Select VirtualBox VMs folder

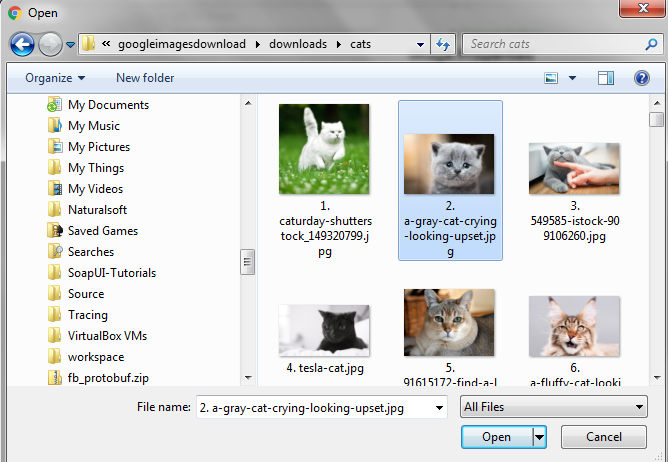[107, 336]
